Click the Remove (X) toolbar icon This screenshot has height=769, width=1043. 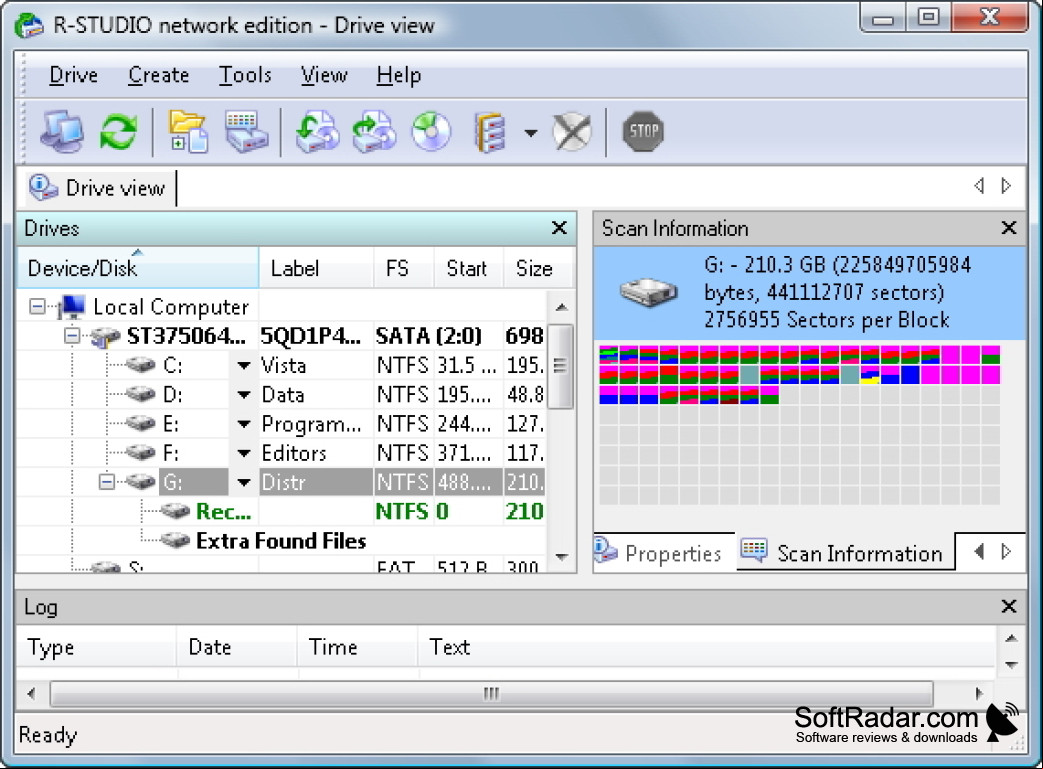click(572, 131)
